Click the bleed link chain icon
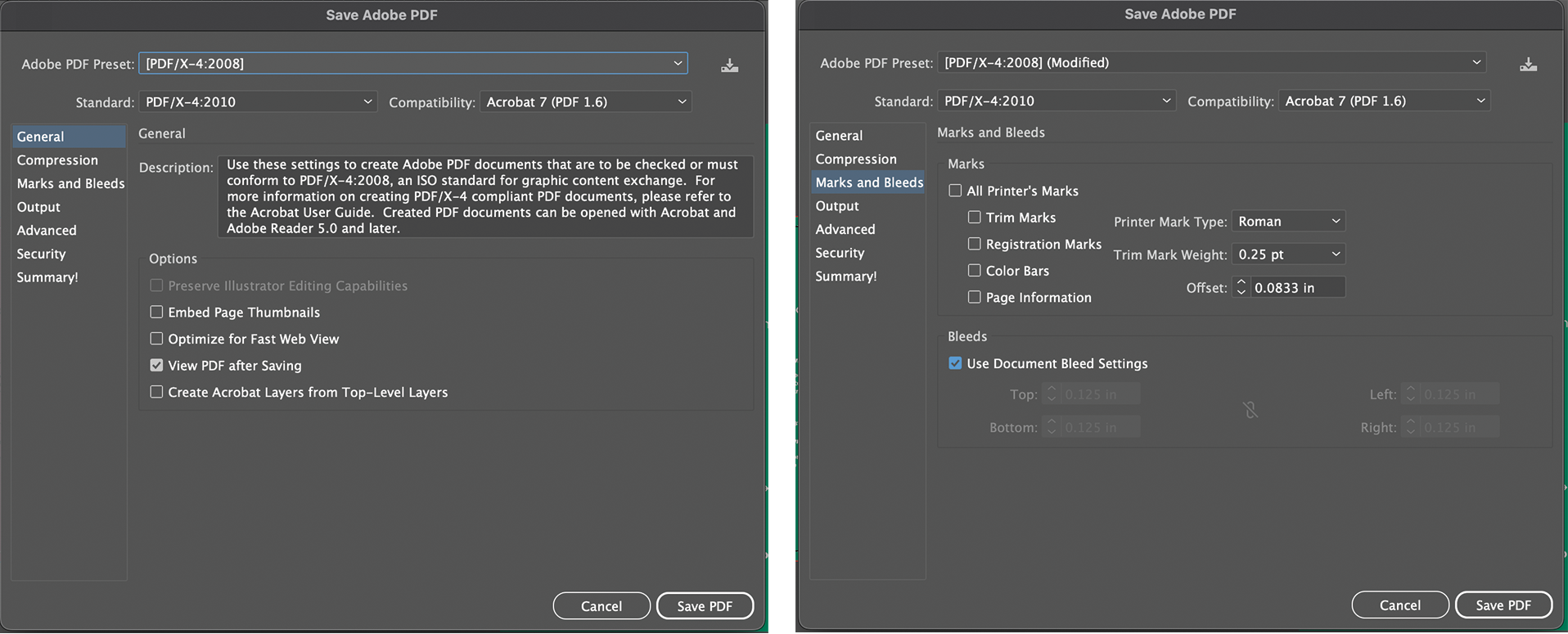1568x634 pixels. tap(1250, 410)
